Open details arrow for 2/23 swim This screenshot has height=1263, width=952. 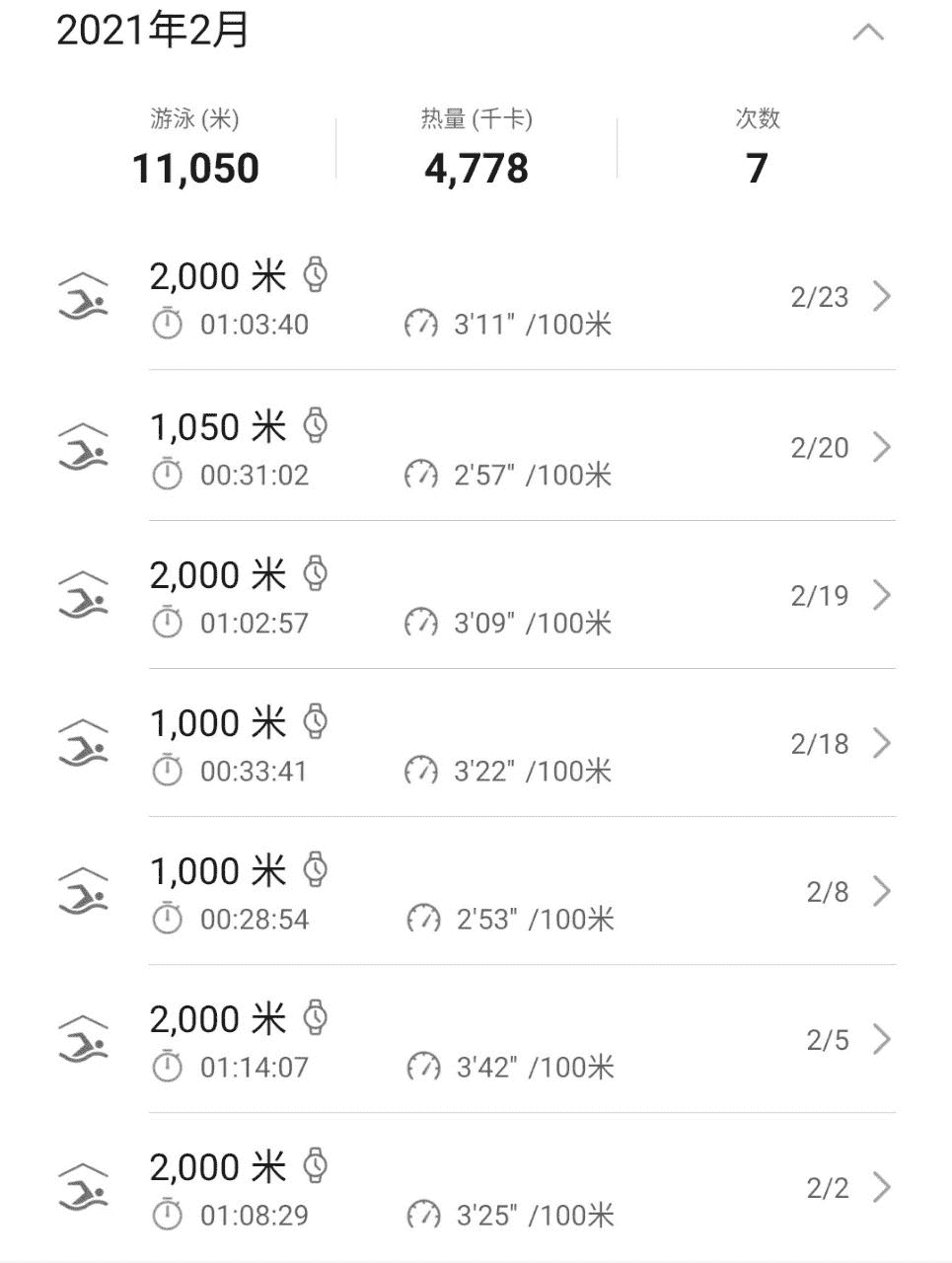tap(882, 296)
